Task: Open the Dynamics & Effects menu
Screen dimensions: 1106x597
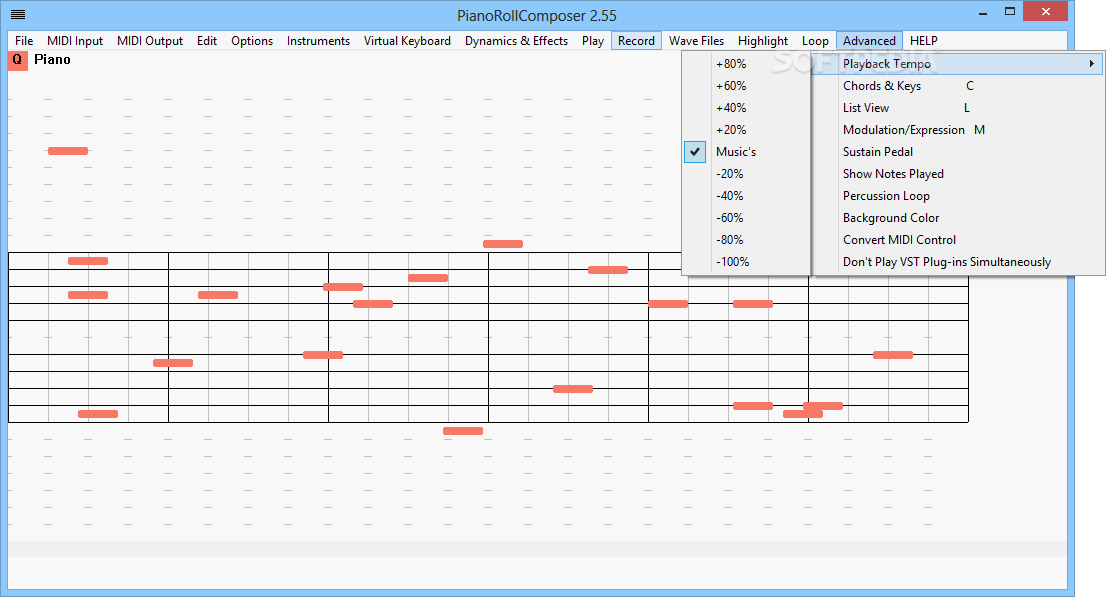Action: (516, 41)
